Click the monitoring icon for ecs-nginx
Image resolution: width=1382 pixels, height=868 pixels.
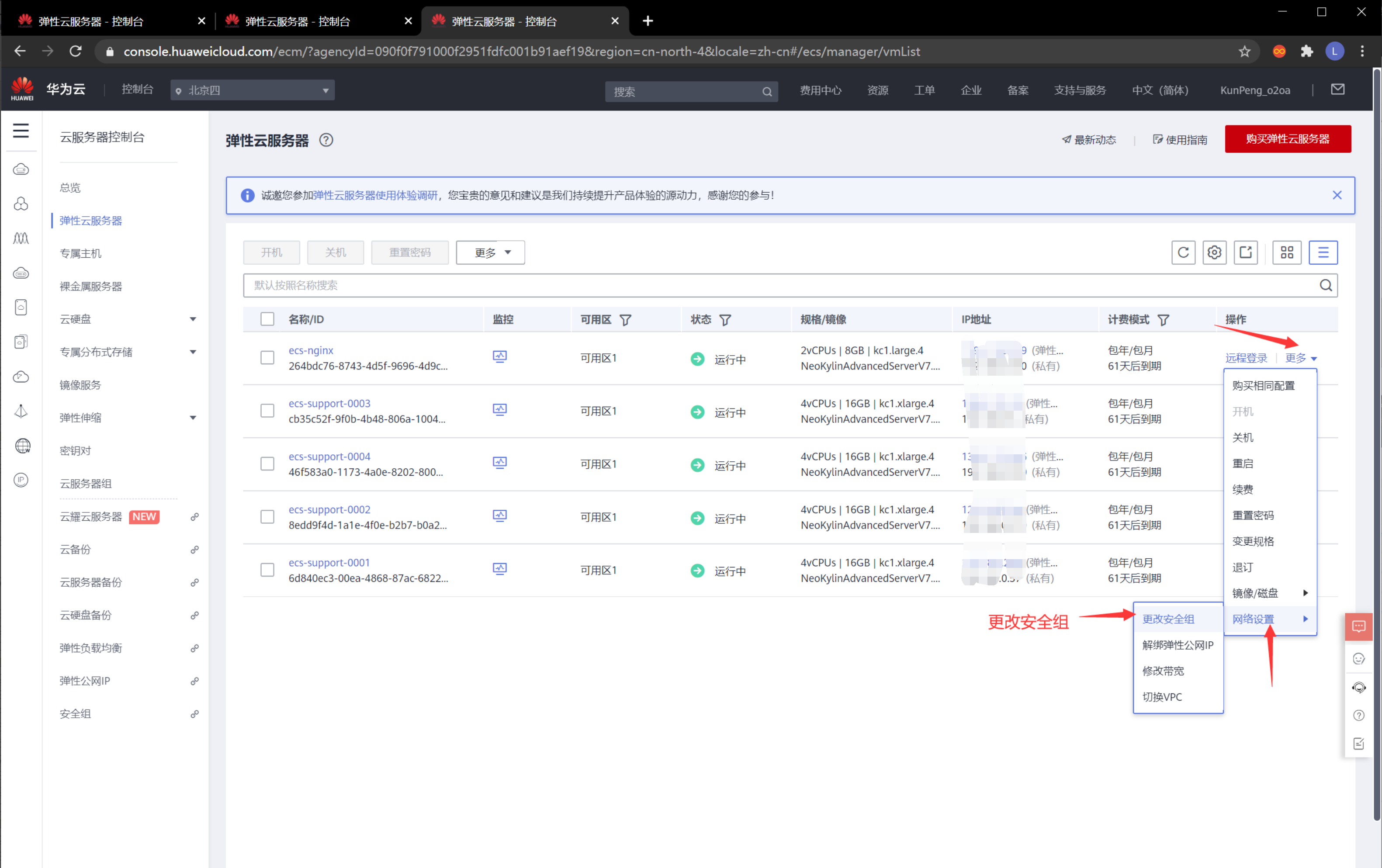[499, 357]
